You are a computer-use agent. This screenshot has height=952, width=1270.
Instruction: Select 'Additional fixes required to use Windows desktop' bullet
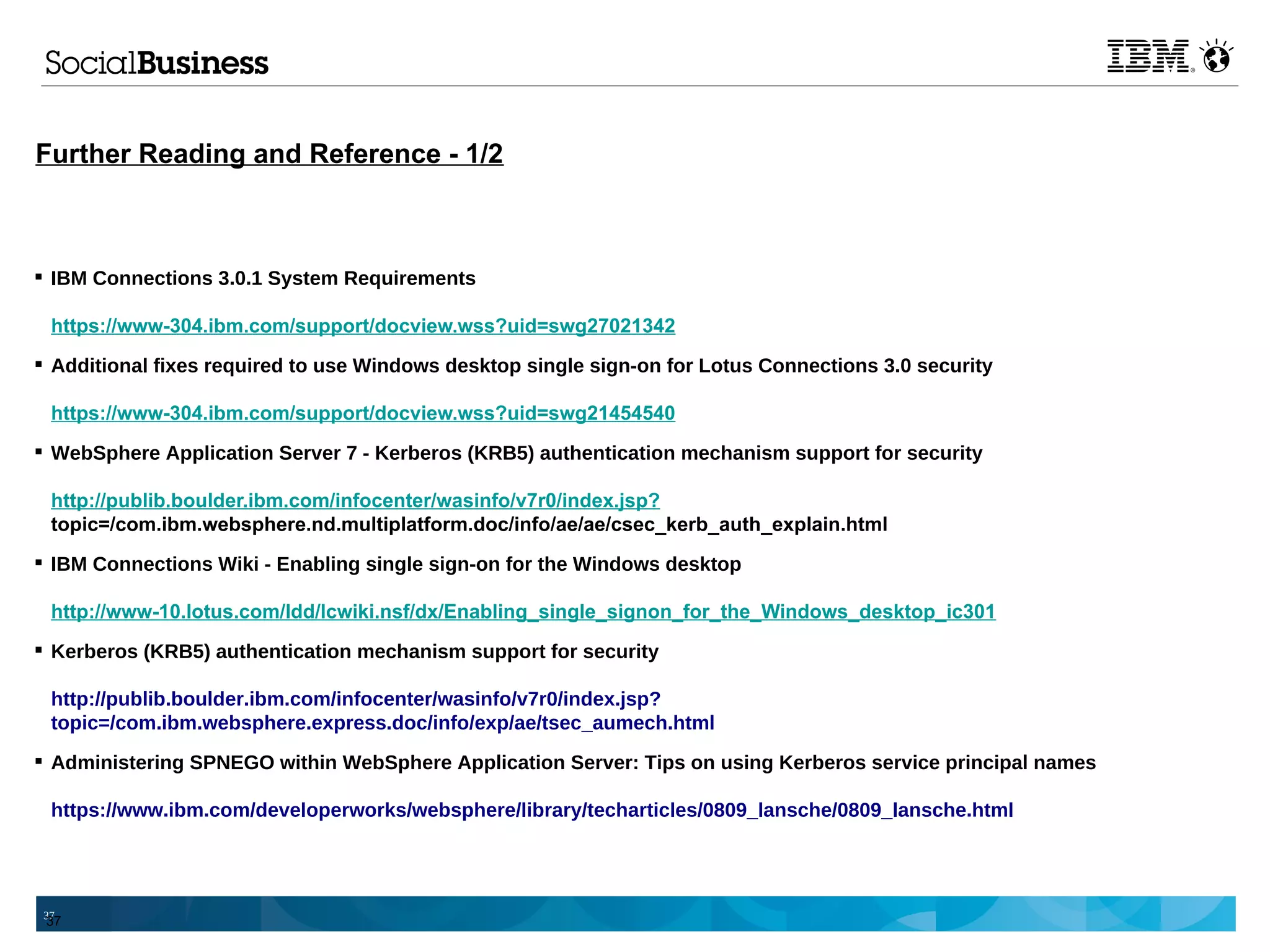pos(522,366)
